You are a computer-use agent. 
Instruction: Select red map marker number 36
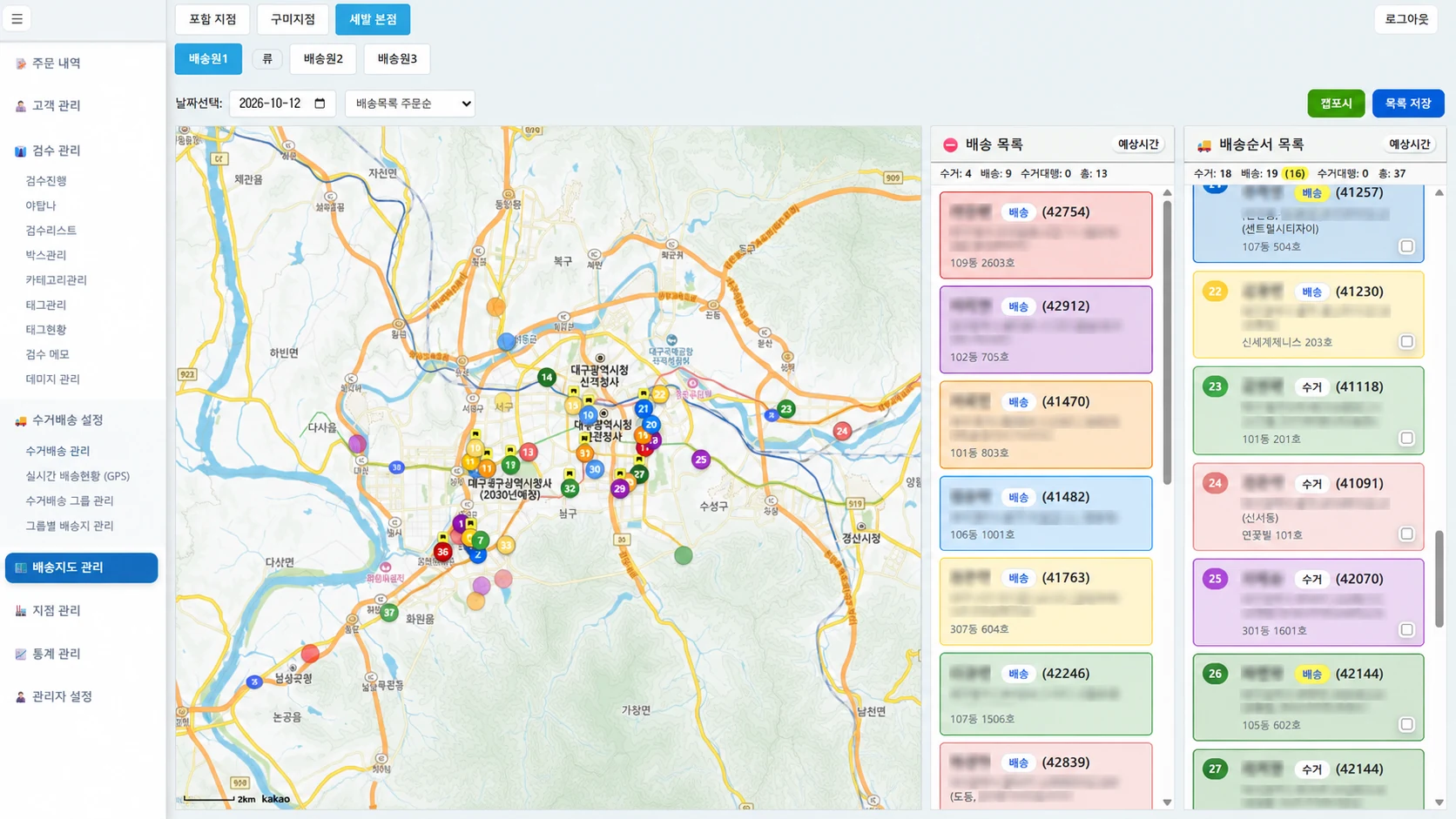click(x=443, y=551)
